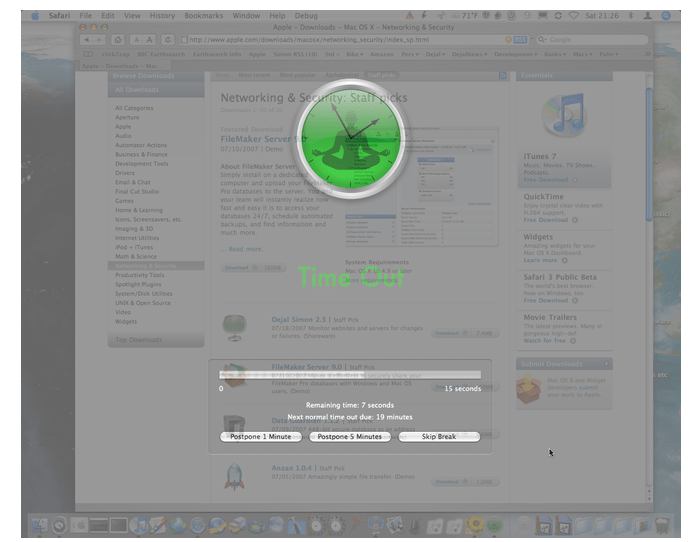Click Safari's back arrow button
This screenshot has height=542, width=693.
click(87, 40)
